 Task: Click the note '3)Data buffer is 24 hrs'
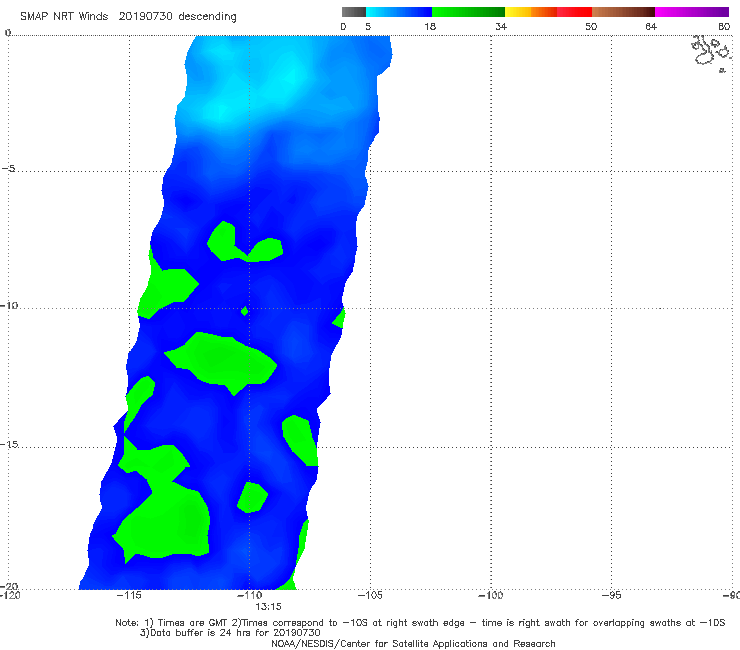230,633
